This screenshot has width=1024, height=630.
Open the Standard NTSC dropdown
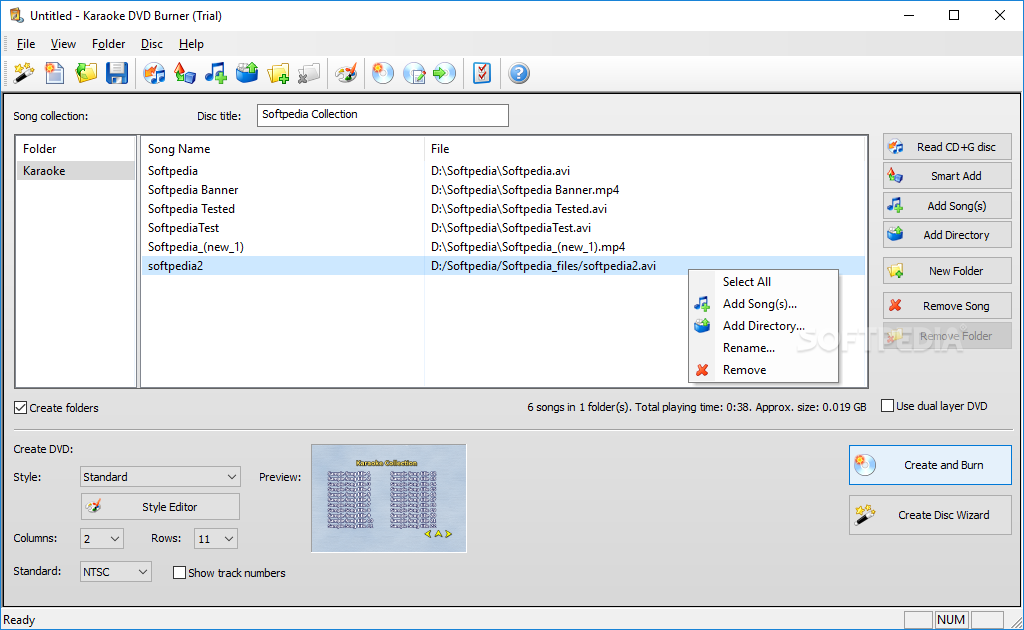(116, 572)
